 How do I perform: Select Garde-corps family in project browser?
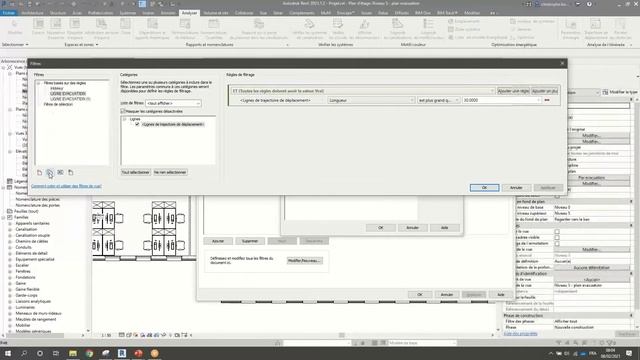[27, 295]
